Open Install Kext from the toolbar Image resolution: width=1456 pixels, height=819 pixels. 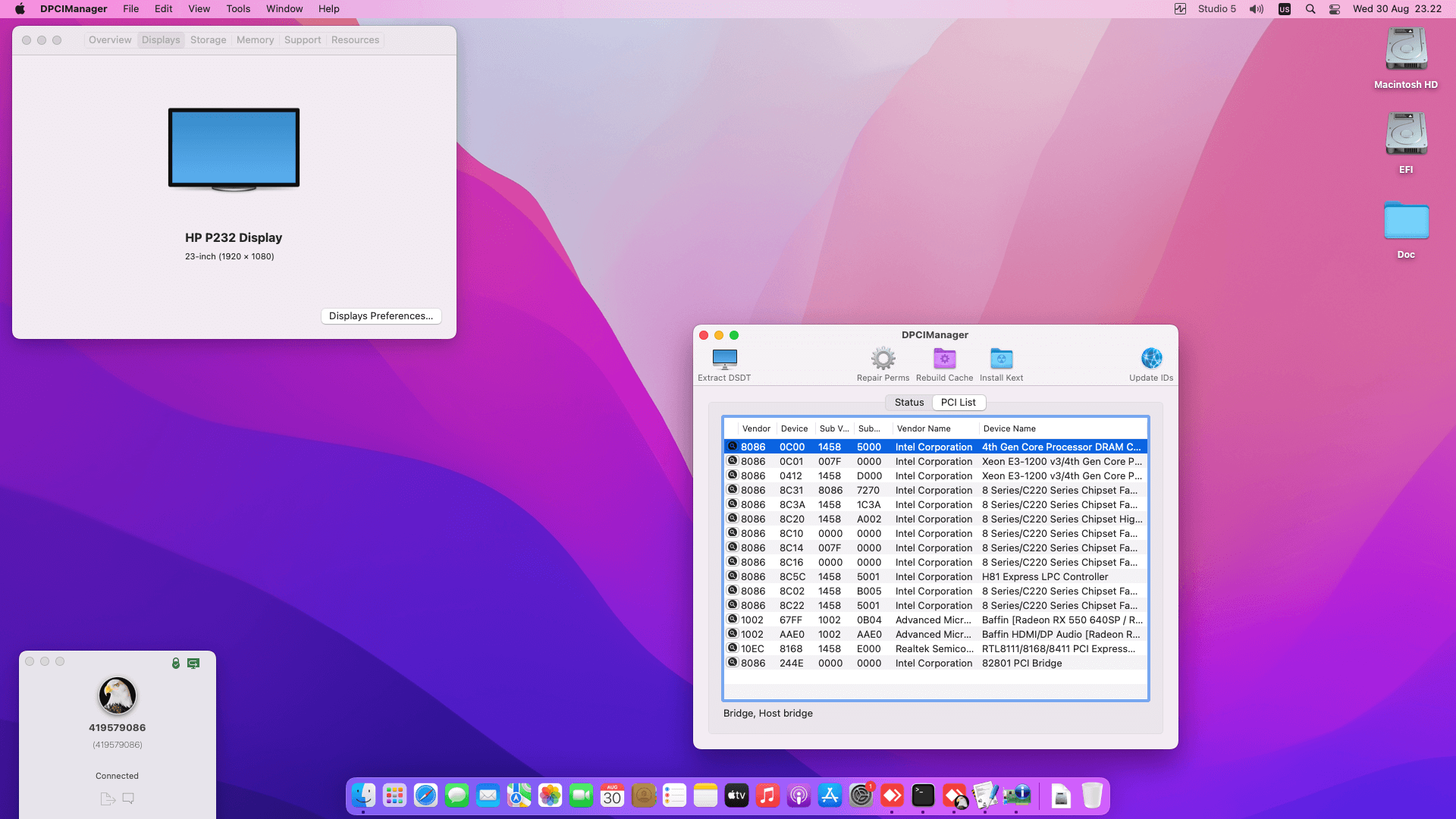1001,365
